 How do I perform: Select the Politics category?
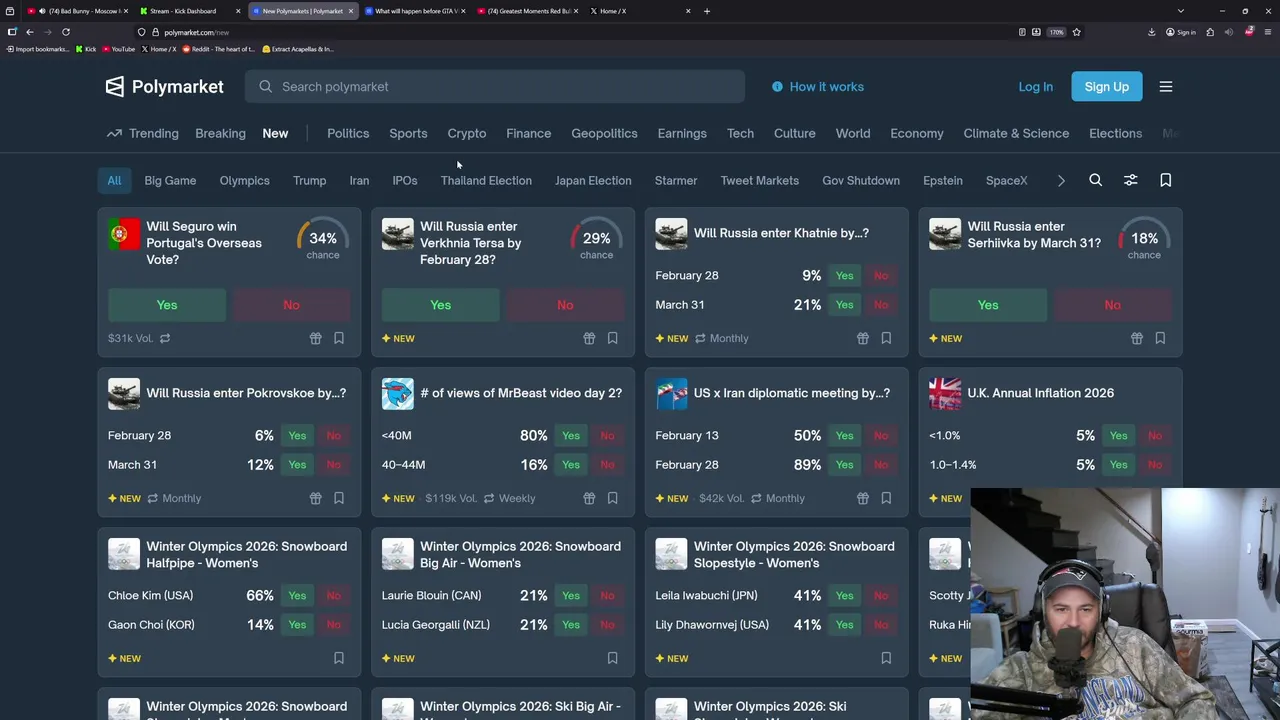coord(348,133)
